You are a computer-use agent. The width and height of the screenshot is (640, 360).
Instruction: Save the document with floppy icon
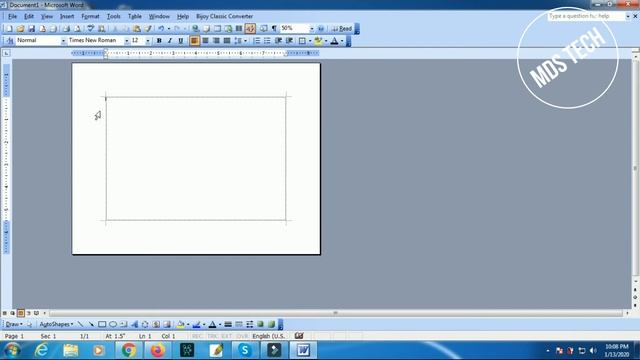click(31, 29)
